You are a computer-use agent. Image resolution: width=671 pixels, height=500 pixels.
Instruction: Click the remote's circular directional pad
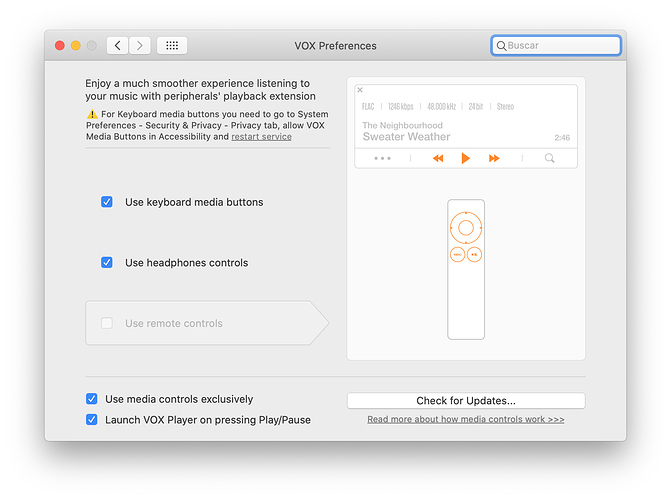[x=466, y=228]
